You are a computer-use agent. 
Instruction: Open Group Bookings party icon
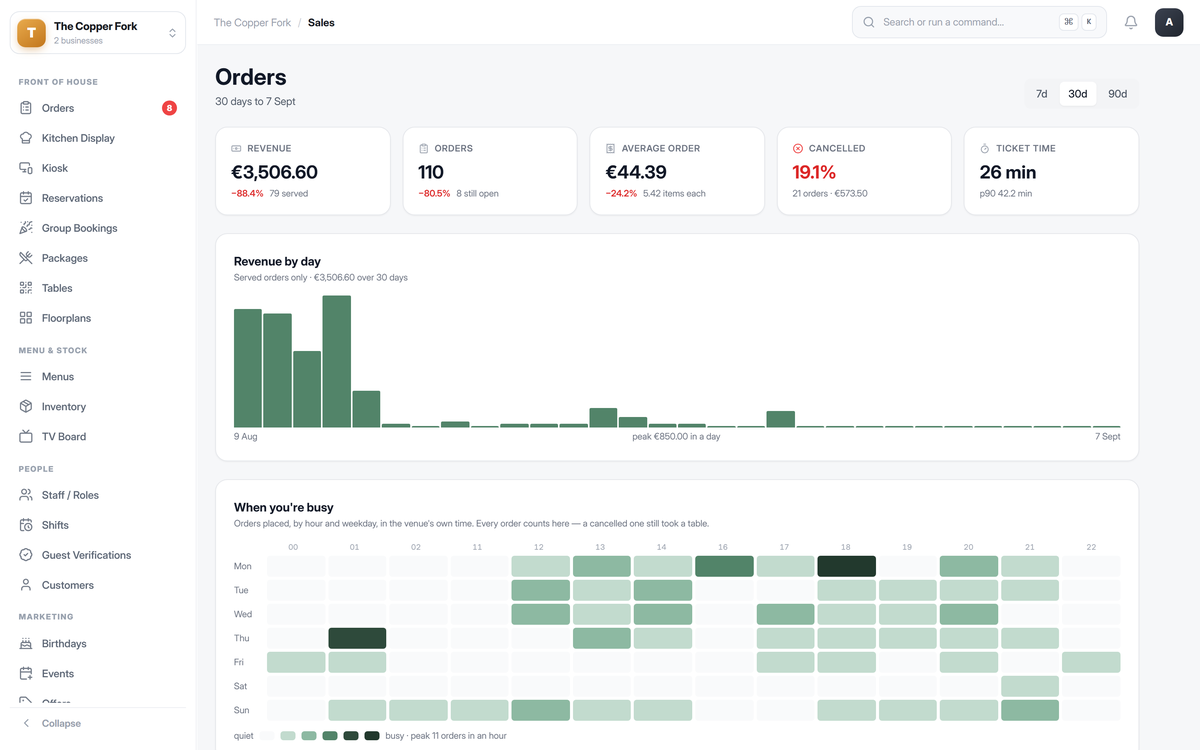point(26,228)
